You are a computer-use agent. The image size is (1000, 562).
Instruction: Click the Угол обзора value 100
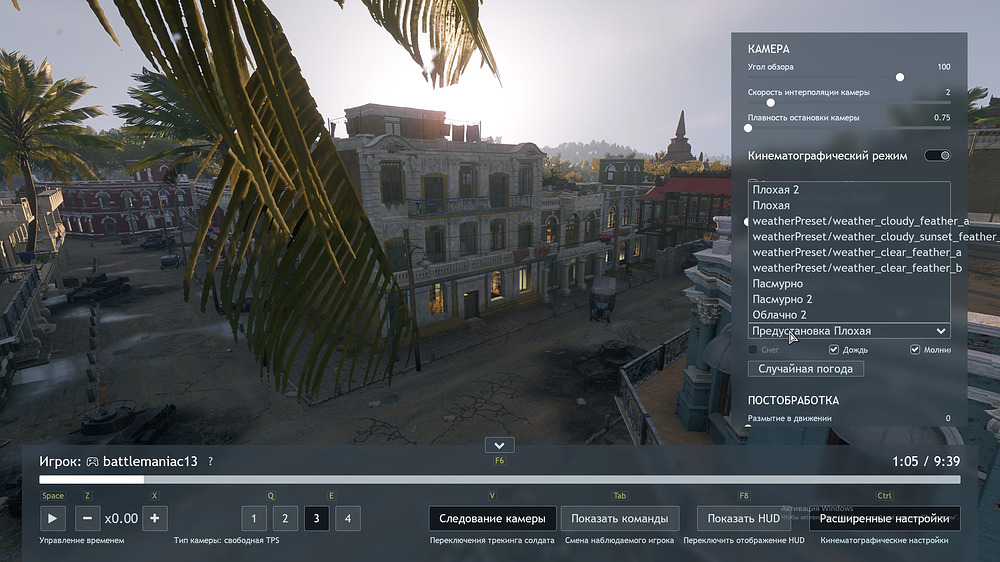pos(944,67)
